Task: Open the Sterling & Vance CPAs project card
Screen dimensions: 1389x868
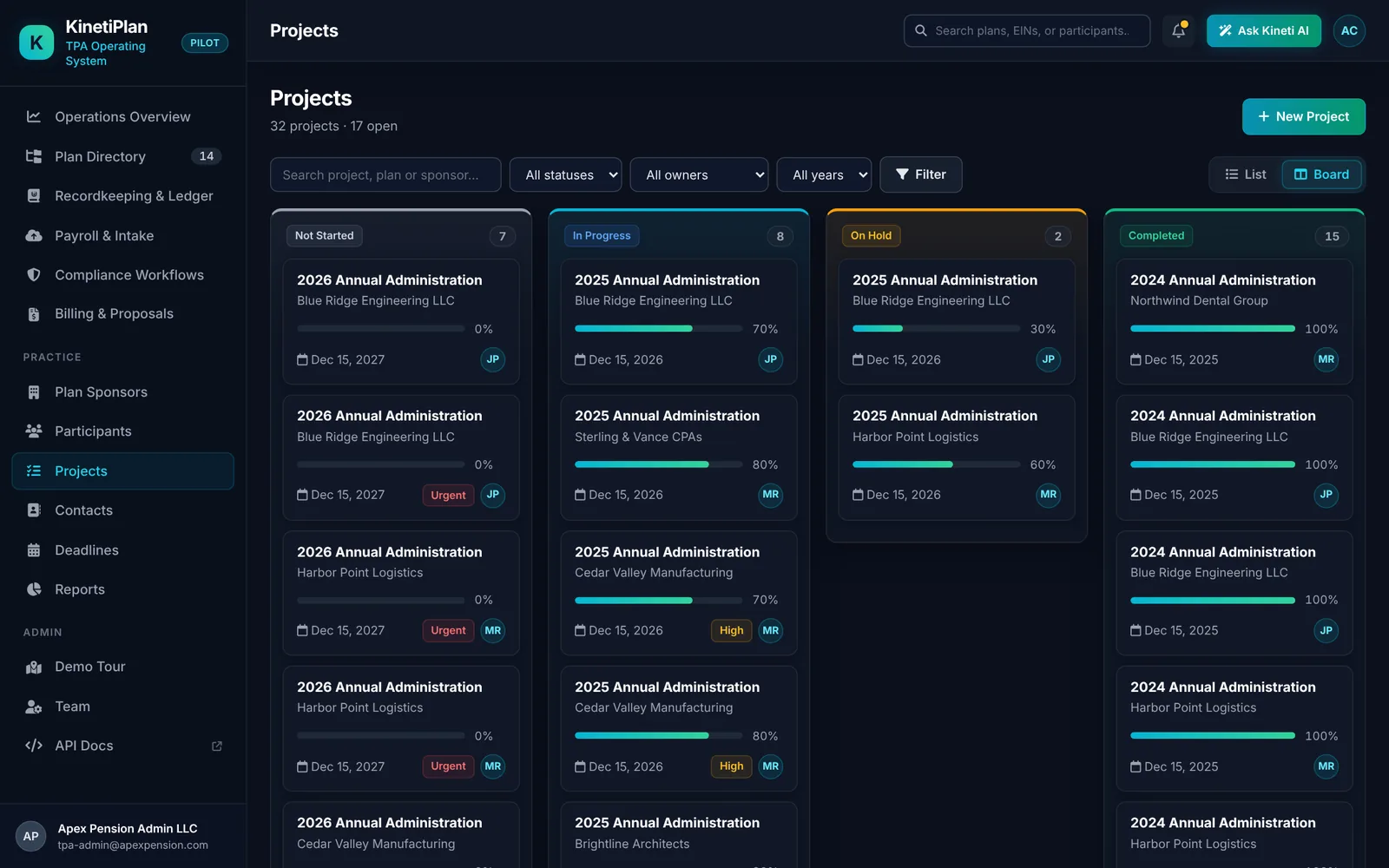Action: pyautogui.click(x=679, y=457)
